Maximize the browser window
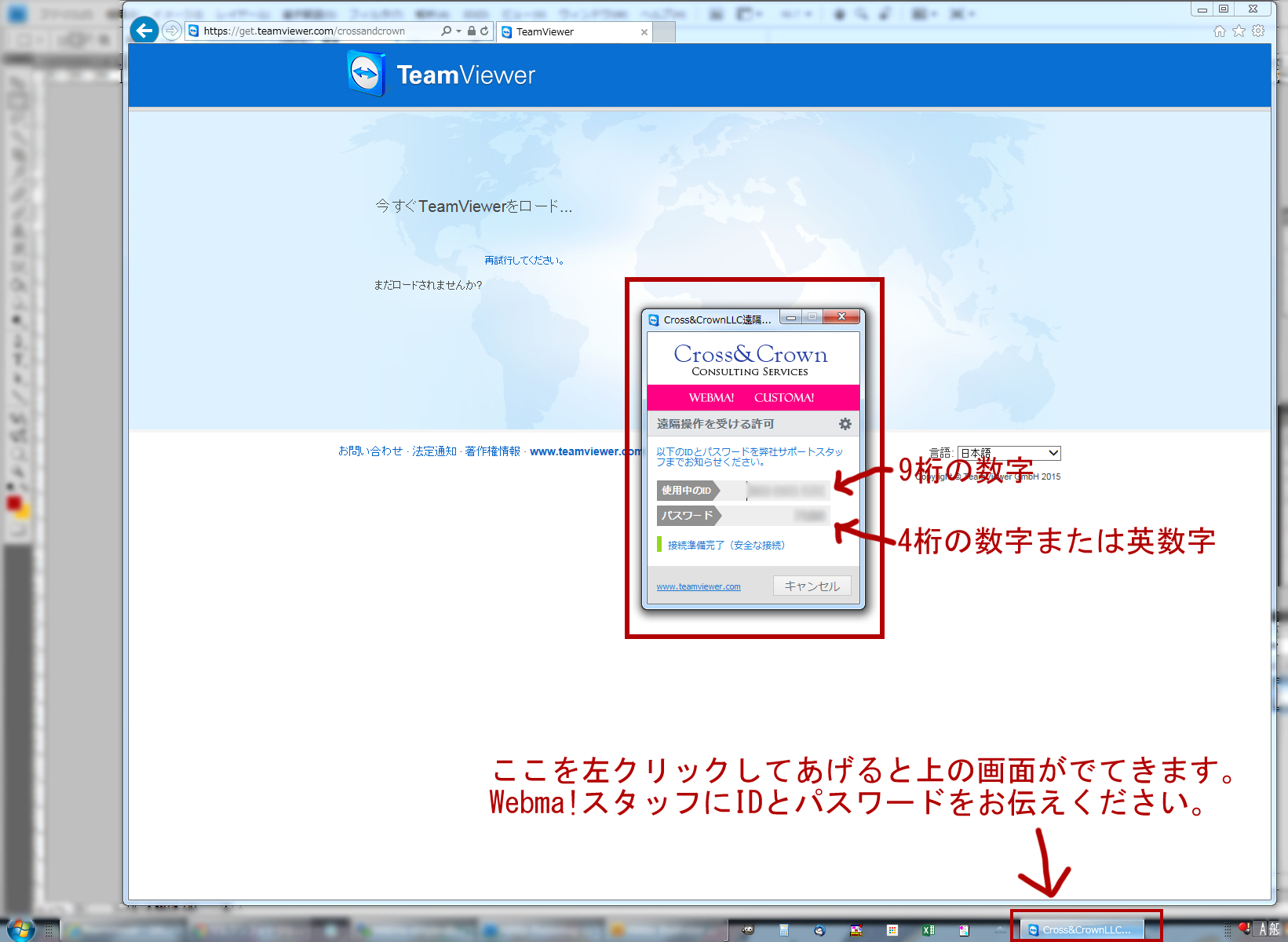Screen dimensions: 1288x942 point(1224,9)
